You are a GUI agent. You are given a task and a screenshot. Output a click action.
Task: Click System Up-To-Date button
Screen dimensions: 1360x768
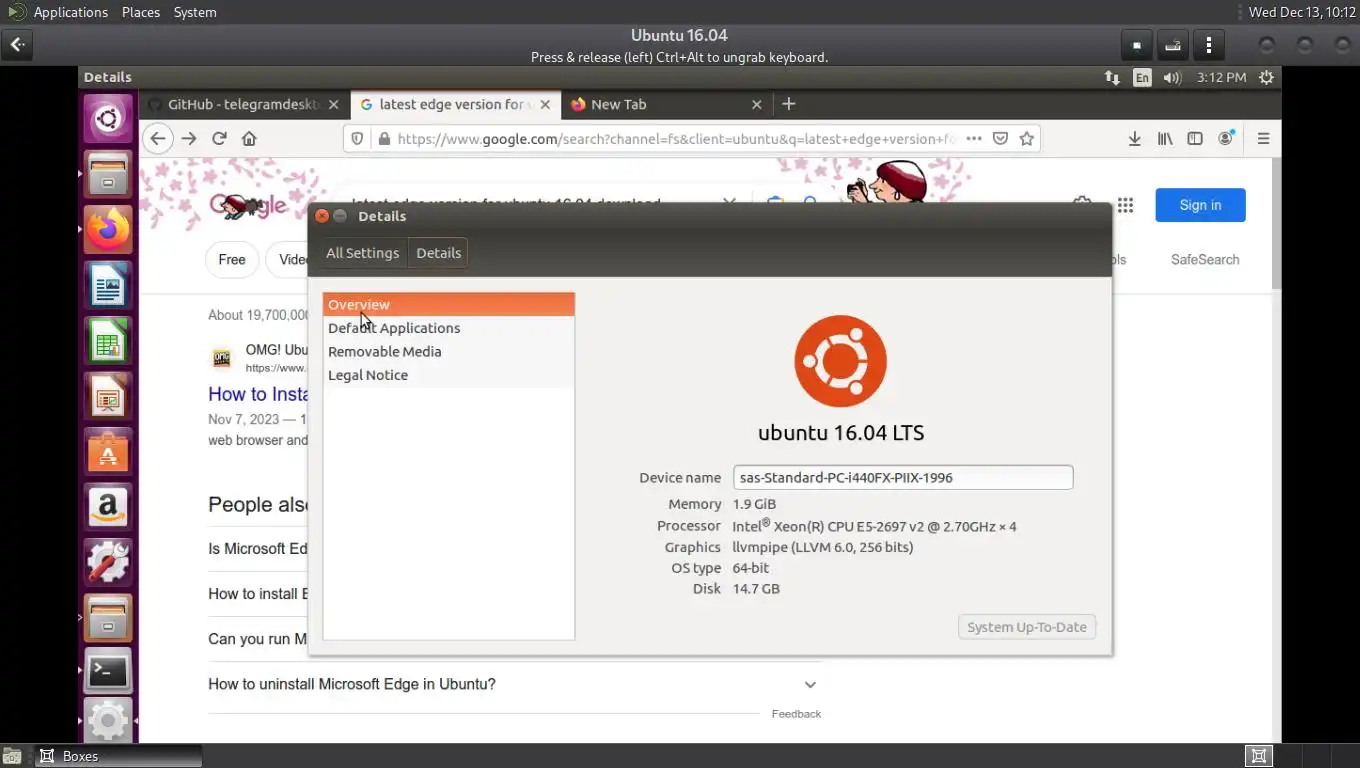1027,627
